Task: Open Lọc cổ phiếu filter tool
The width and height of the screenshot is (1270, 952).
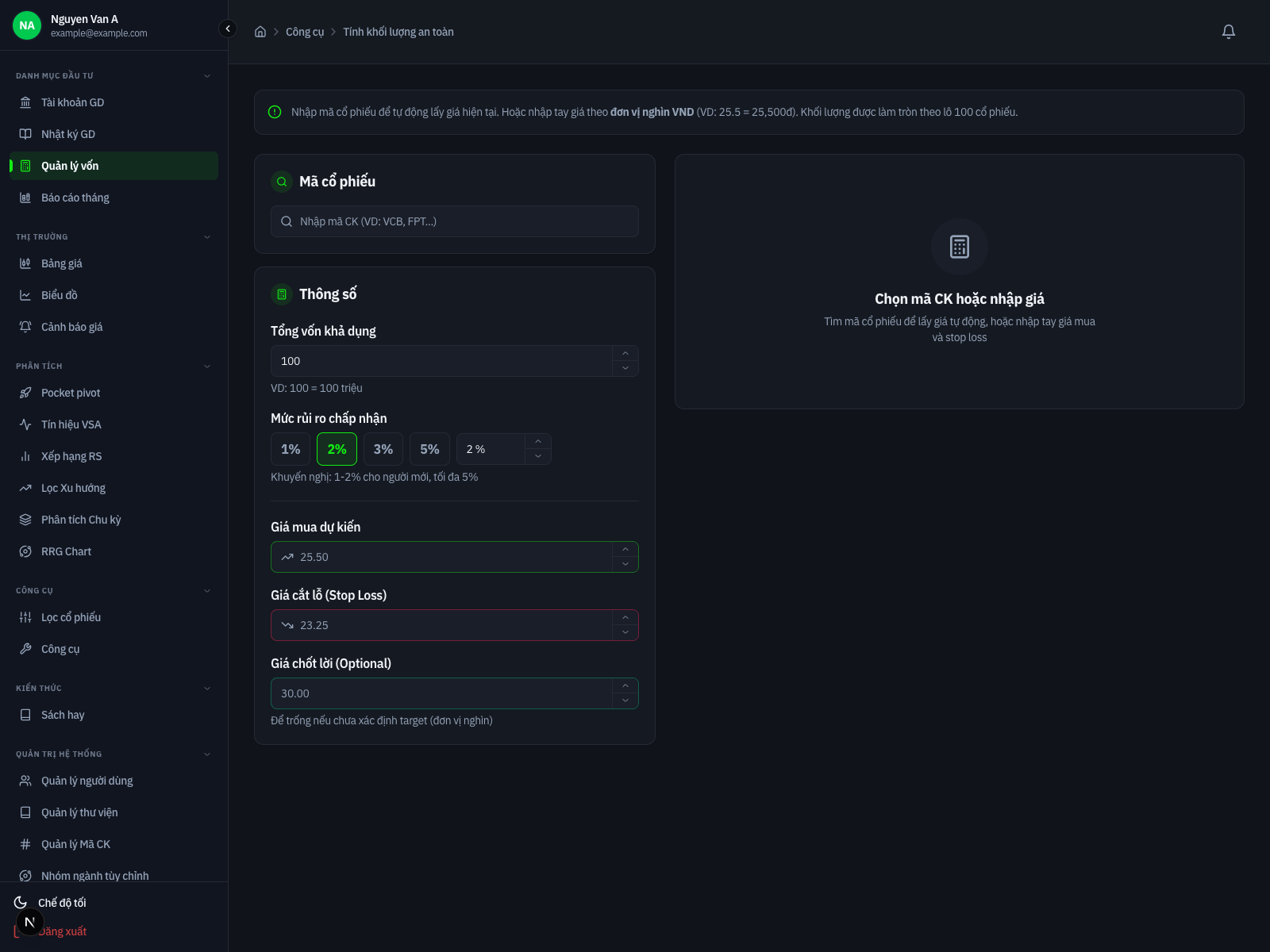Action: point(71,617)
